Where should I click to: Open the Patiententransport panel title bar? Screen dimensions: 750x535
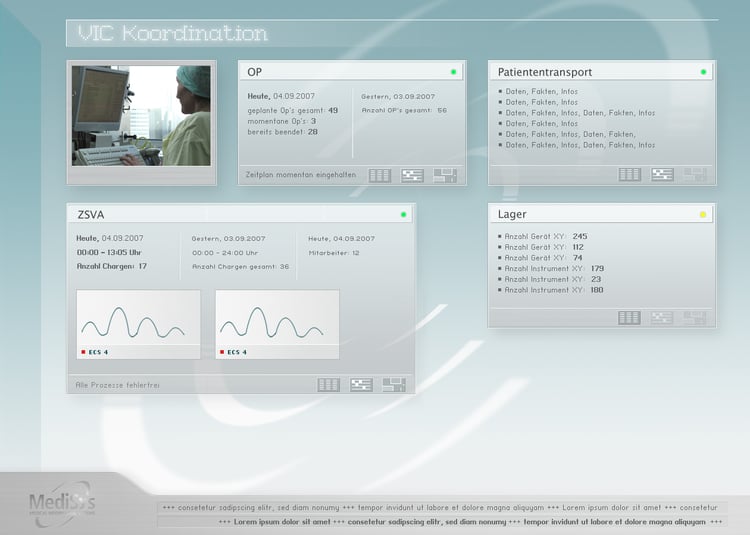(x=601, y=72)
